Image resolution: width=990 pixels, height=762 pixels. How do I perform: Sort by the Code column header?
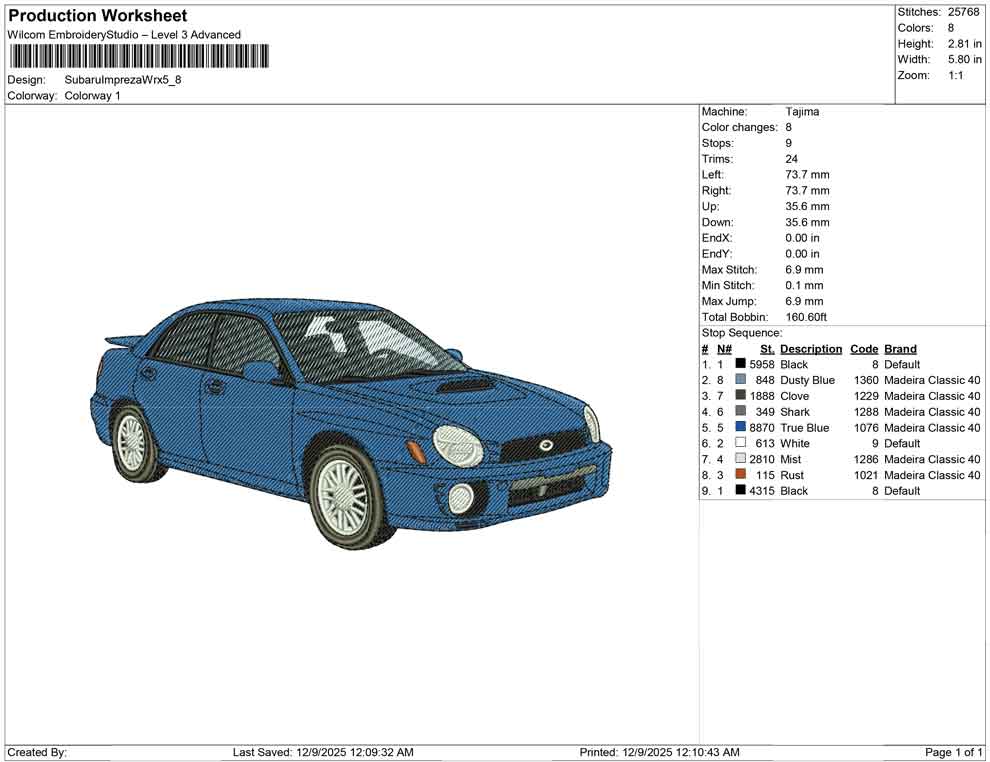[863, 348]
